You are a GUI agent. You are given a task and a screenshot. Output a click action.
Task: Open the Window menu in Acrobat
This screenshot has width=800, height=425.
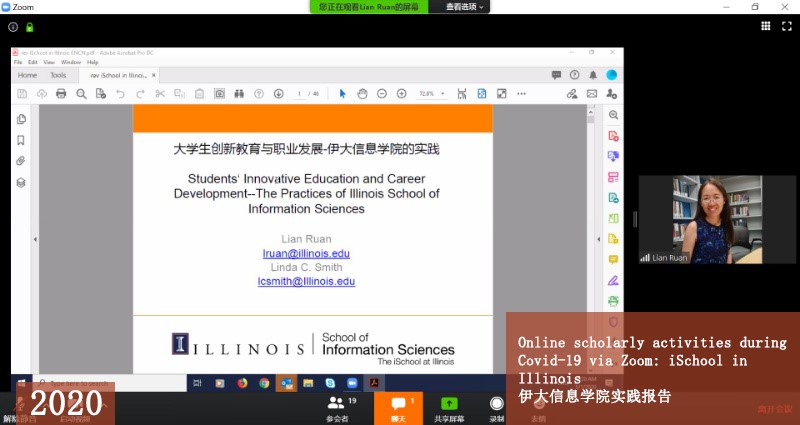(71, 62)
